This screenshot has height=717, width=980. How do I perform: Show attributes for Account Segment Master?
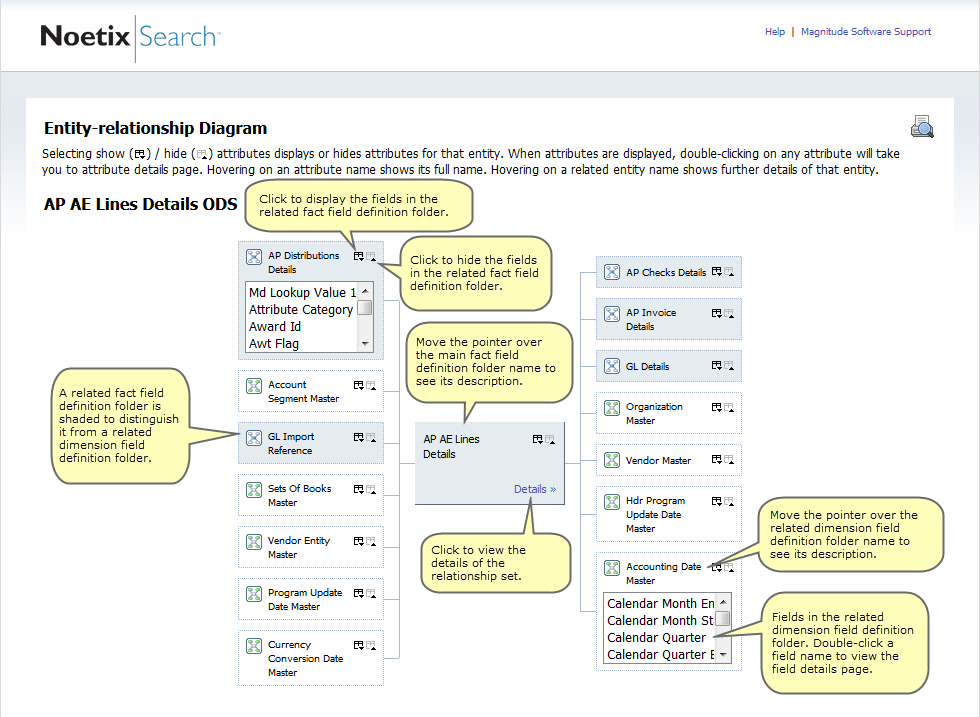point(358,385)
